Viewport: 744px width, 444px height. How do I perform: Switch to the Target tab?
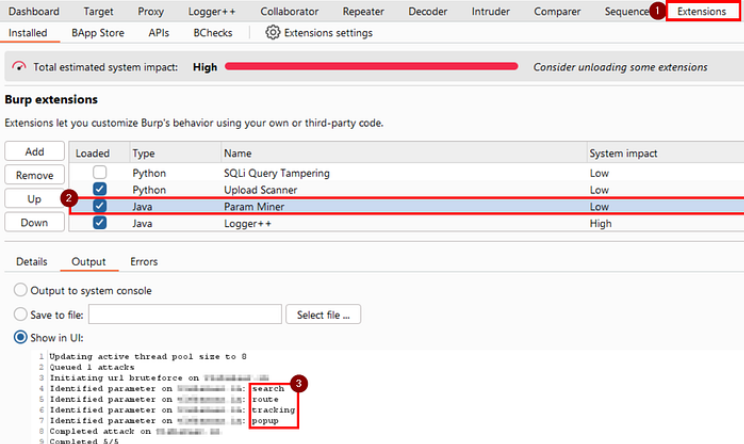(98, 11)
